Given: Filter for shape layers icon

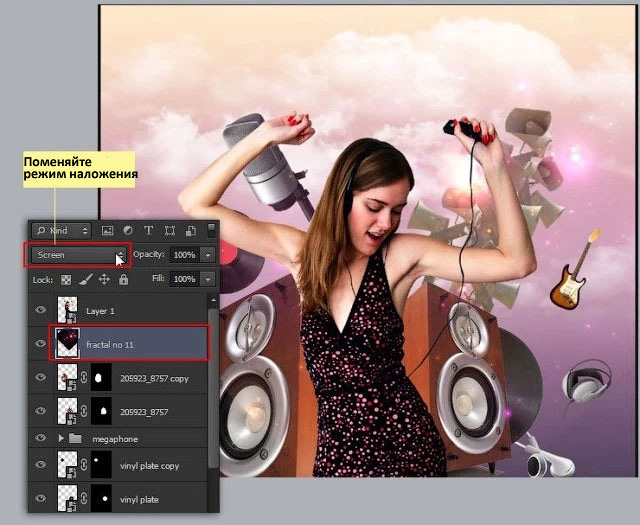Looking at the screenshot, I should click(170, 231).
